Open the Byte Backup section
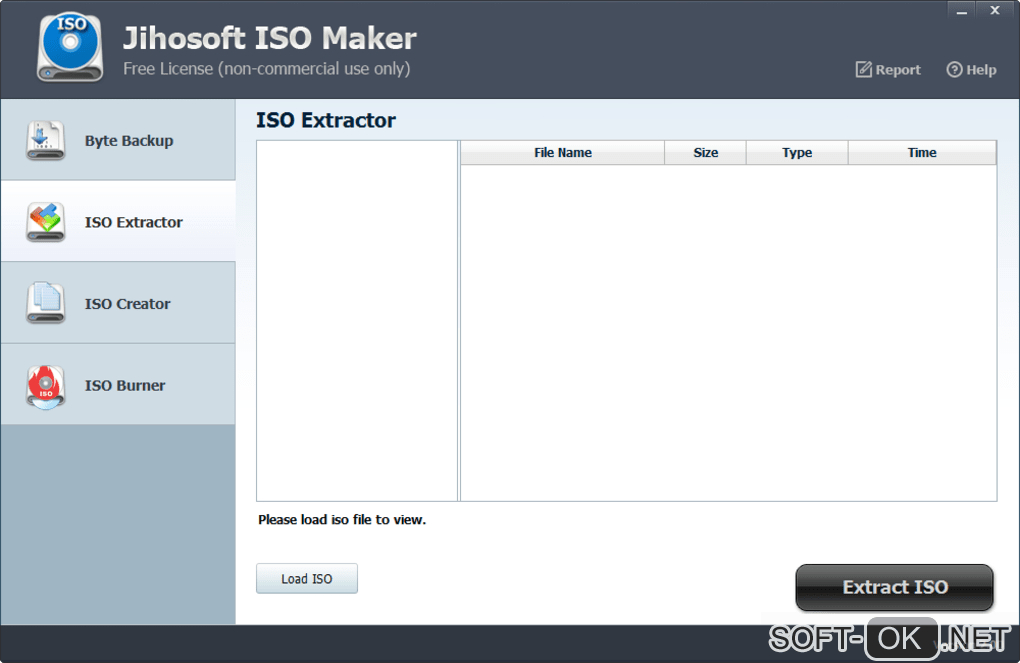 [118, 140]
